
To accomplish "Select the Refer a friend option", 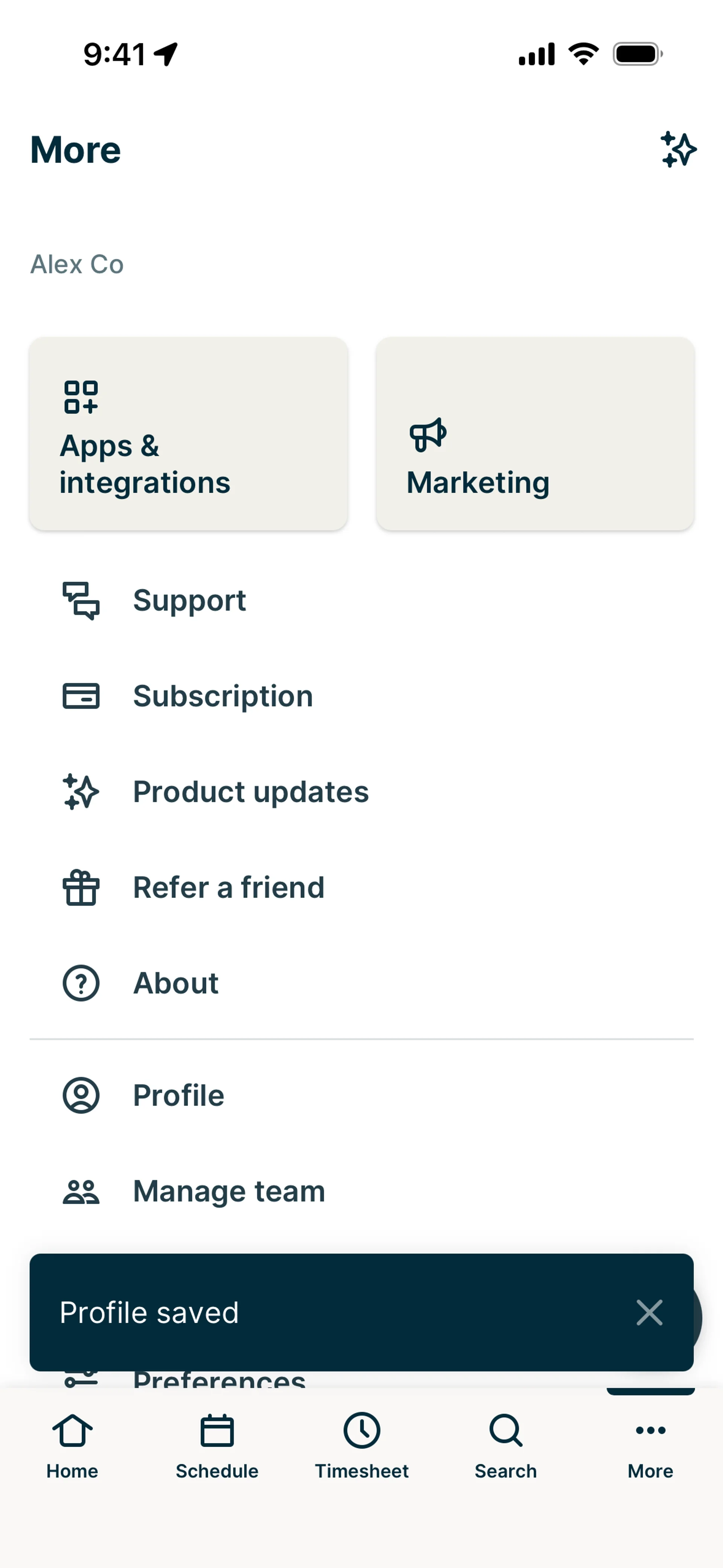I will (x=229, y=888).
